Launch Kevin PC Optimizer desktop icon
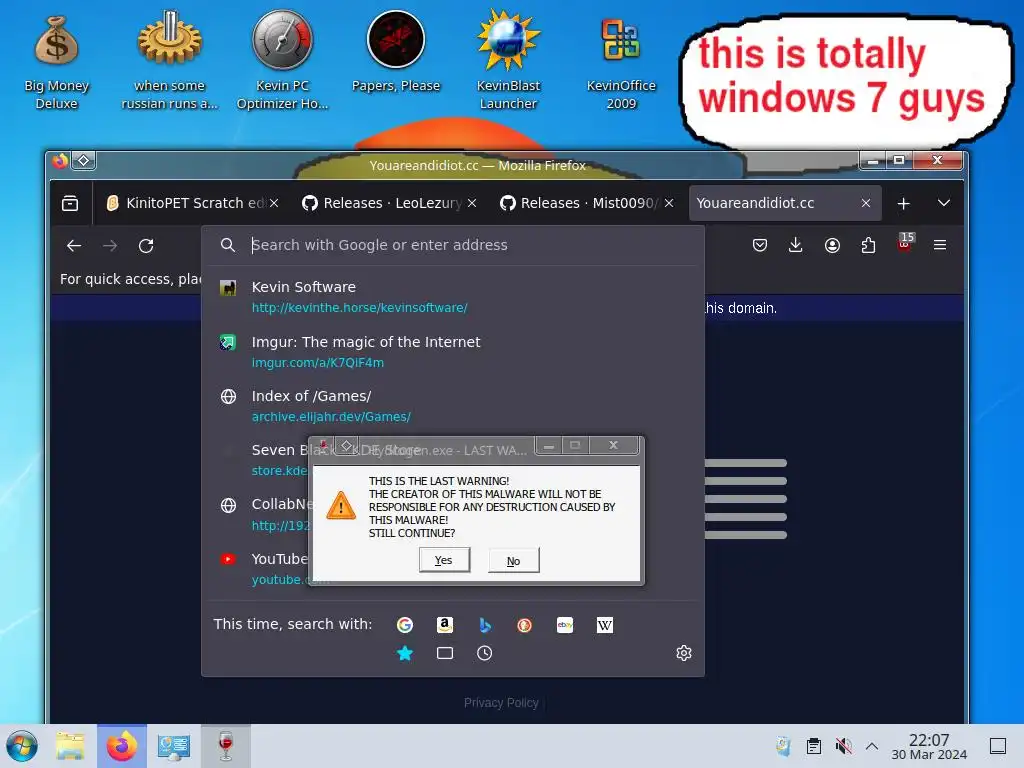The image size is (1024, 768). tap(282, 61)
